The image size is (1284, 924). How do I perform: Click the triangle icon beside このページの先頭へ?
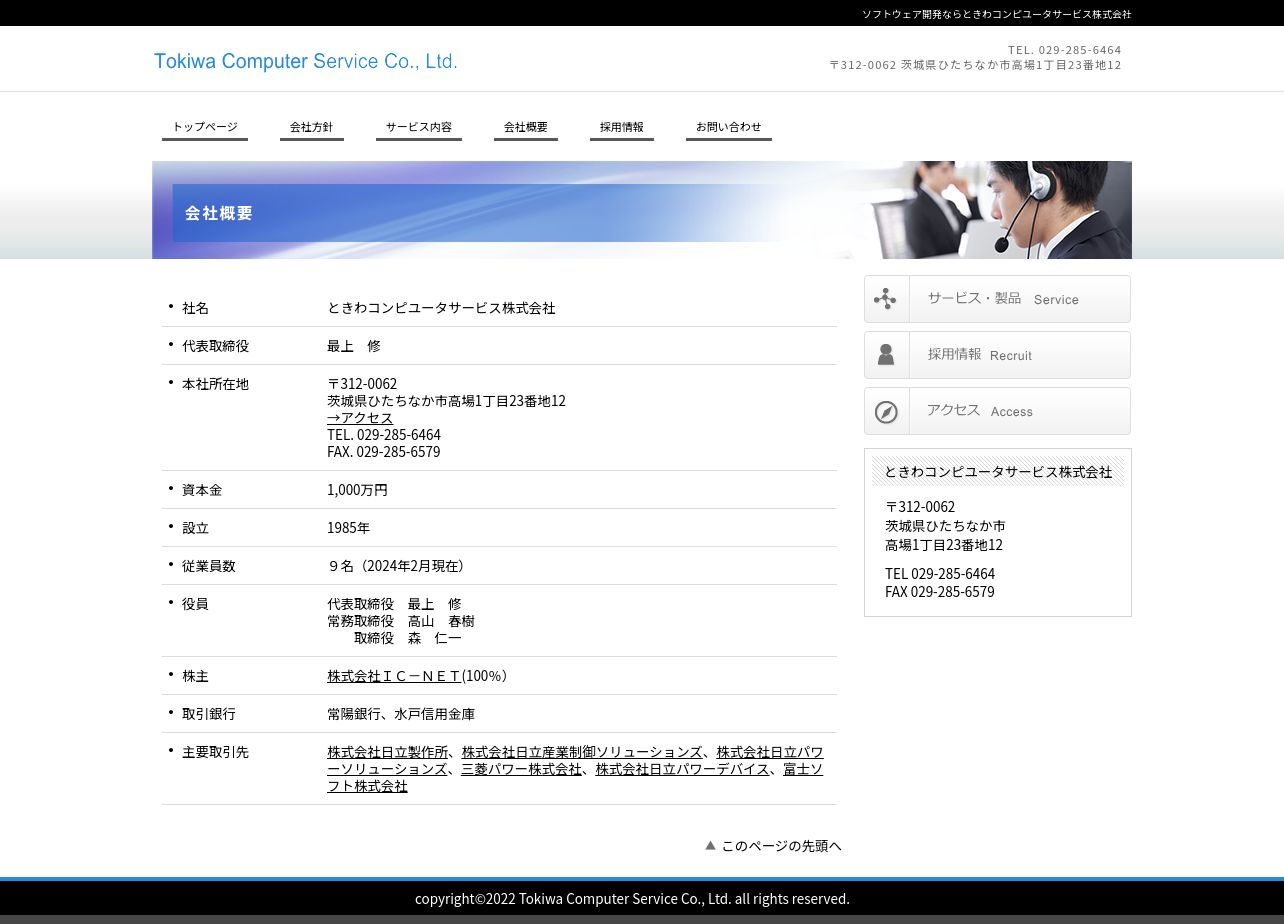[x=710, y=845]
